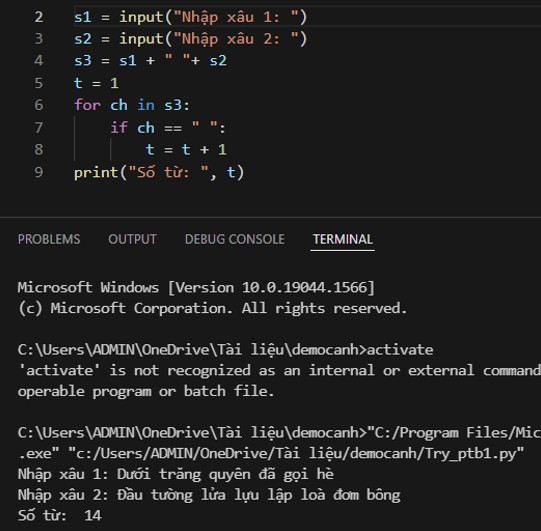
Task: Click the 'Số từ: 14' result in terminal
Action: (59, 515)
